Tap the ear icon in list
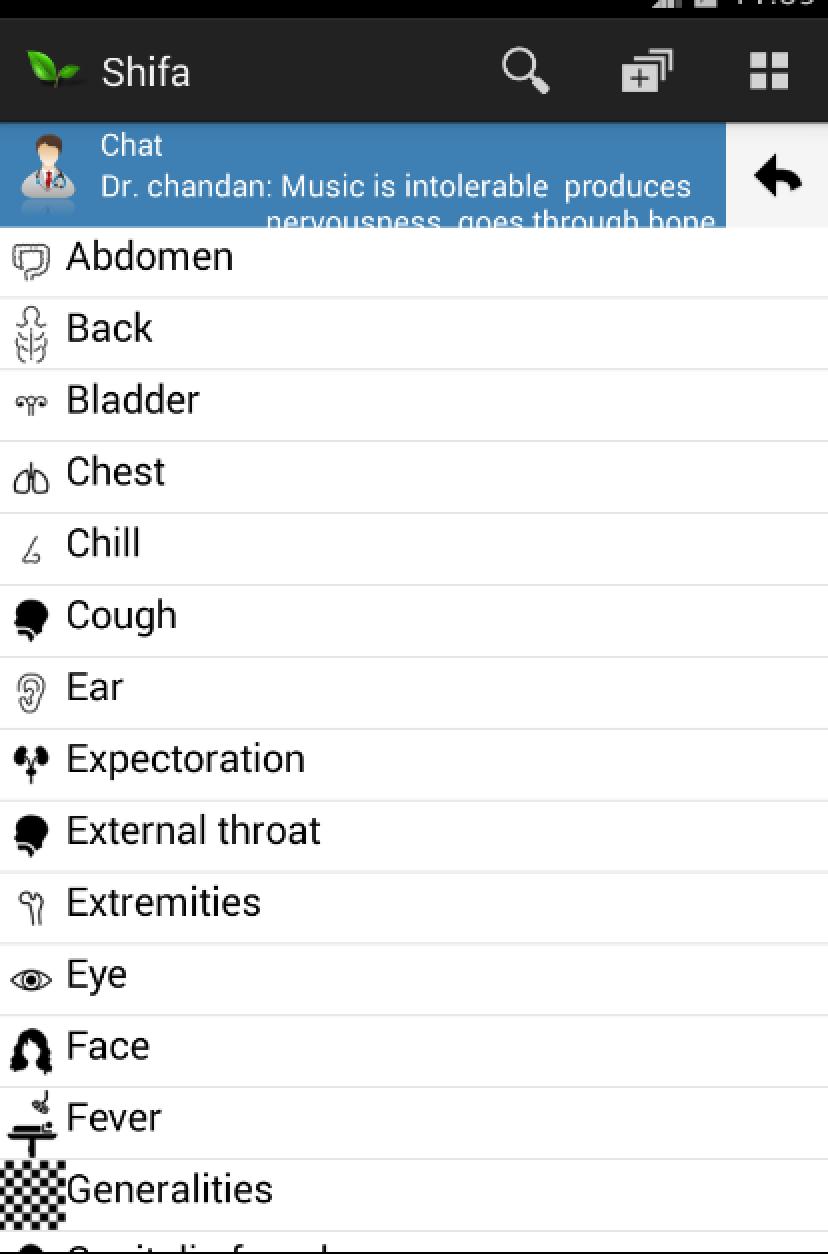 [31, 692]
